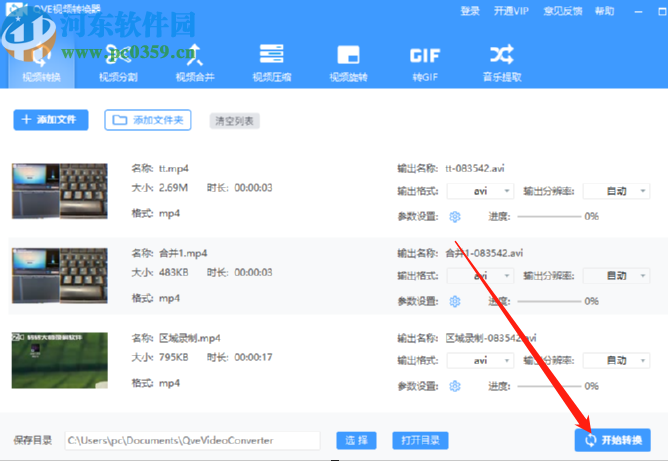Minimize the converter window

point(638,12)
